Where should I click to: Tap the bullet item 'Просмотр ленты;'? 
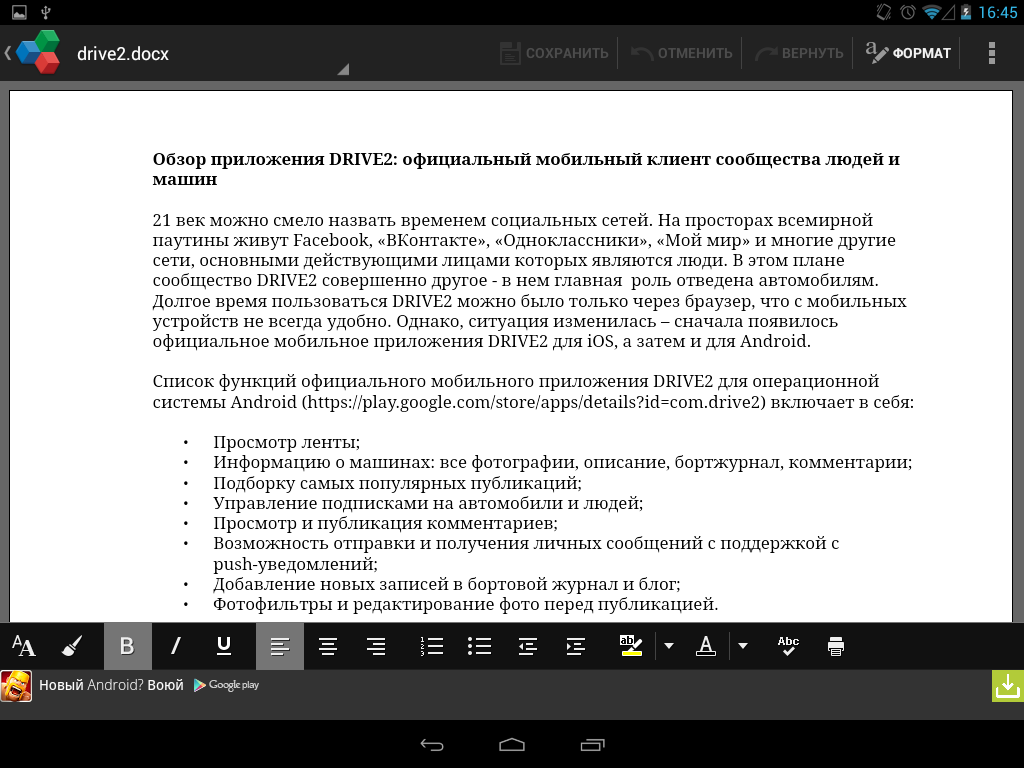[287, 442]
